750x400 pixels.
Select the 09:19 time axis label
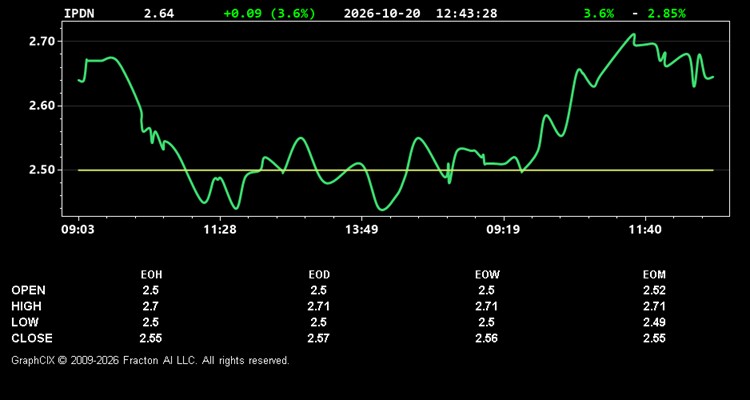click(x=503, y=230)
